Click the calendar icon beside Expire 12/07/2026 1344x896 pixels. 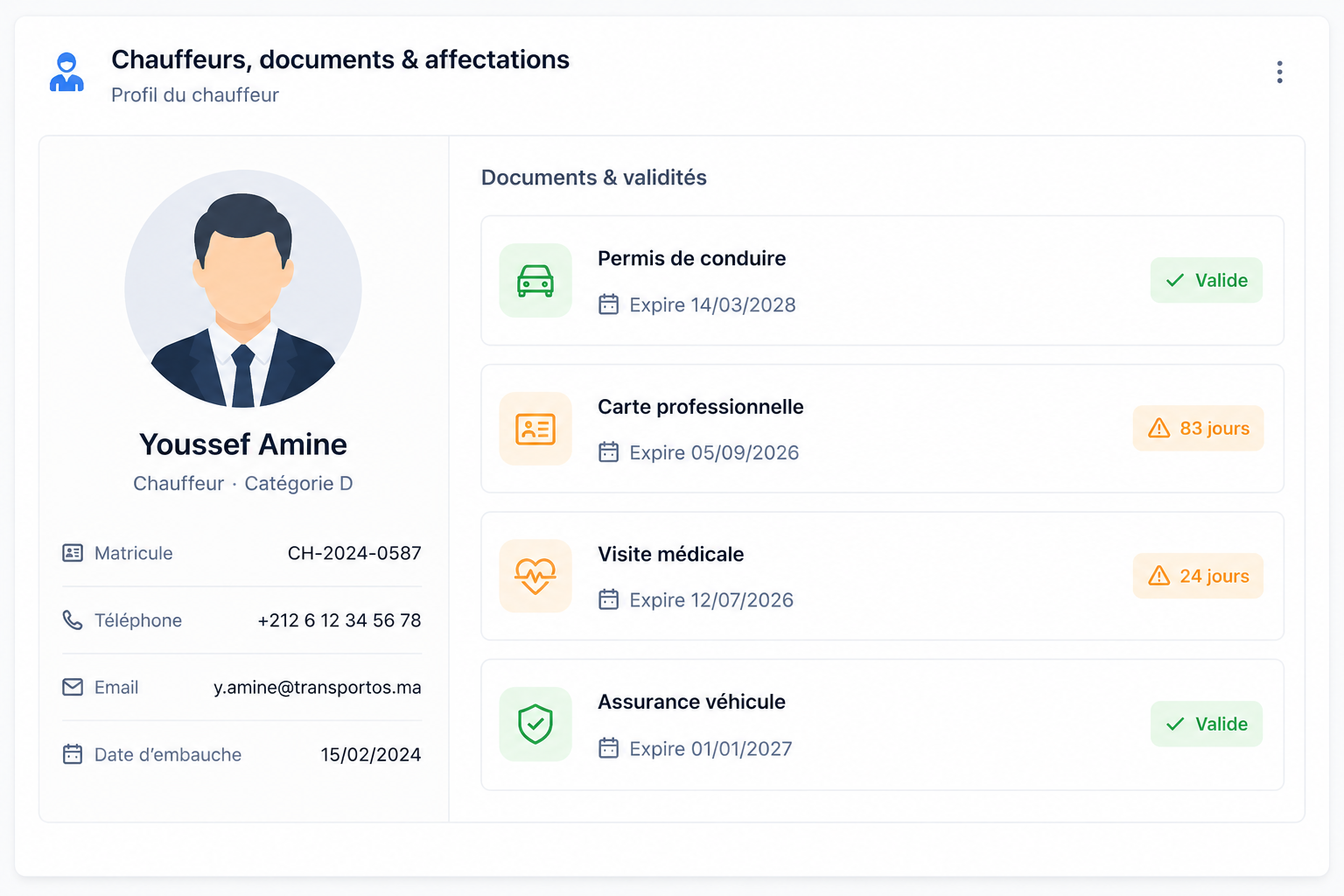point(608,600)
